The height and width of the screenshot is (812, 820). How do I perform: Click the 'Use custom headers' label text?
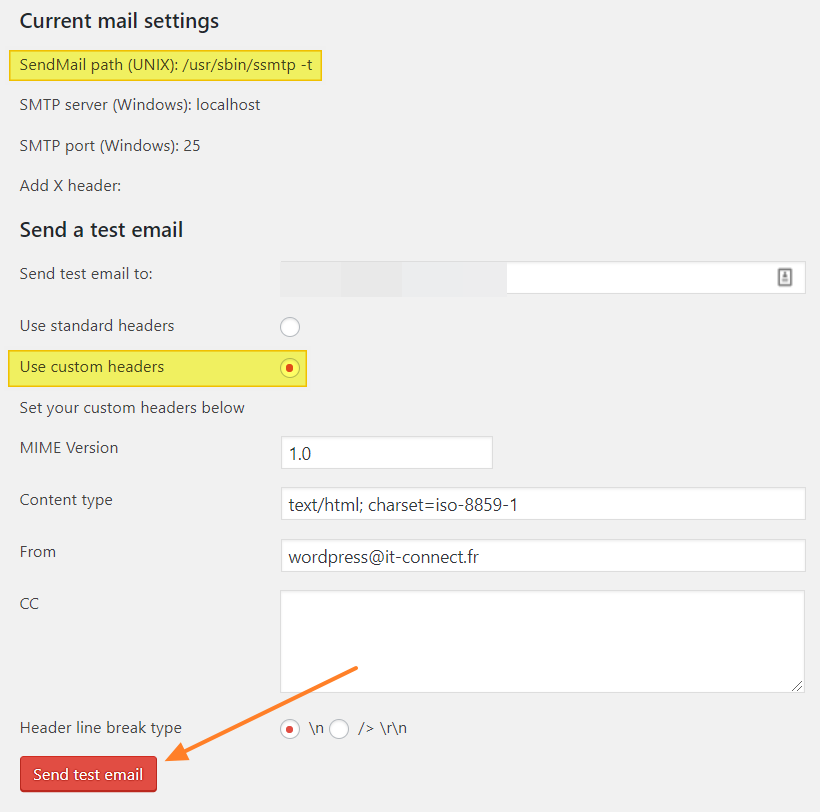[92, 367]
